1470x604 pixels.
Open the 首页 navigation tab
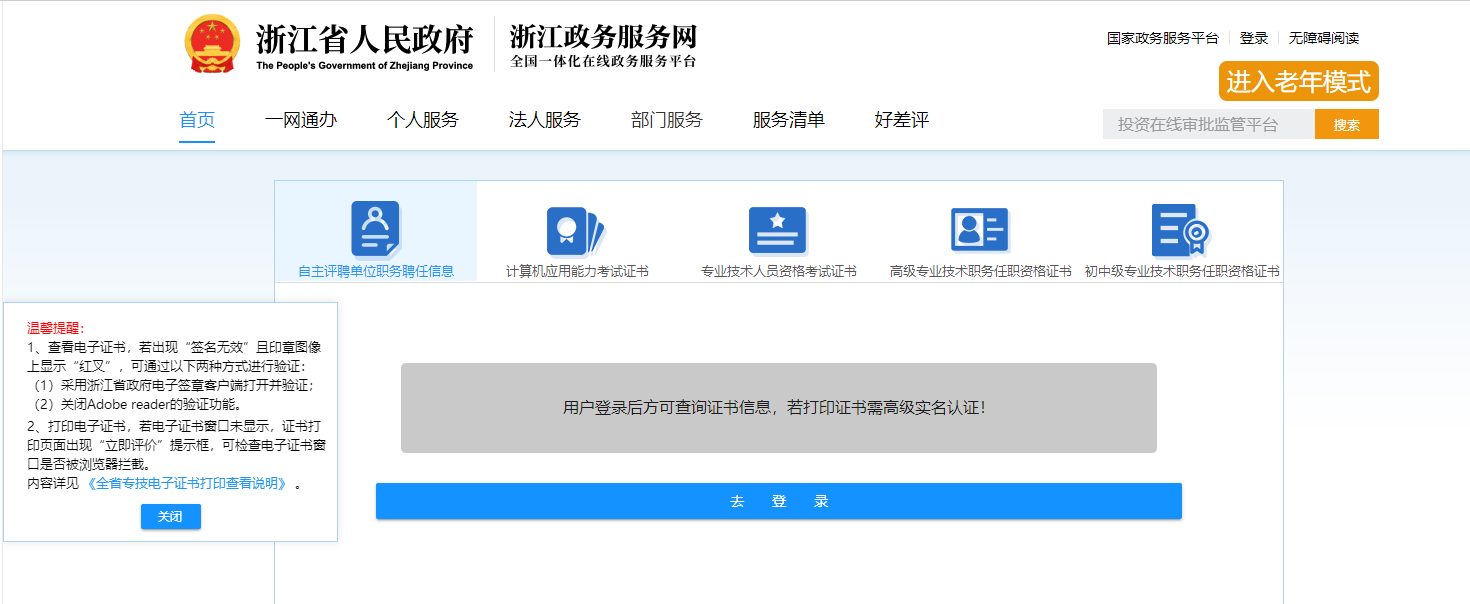point(197,120)
